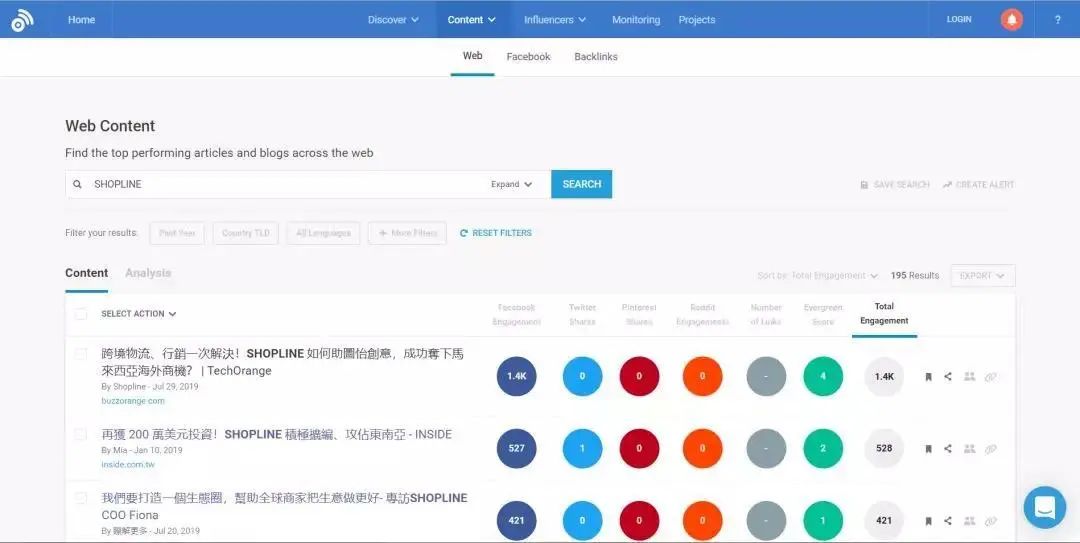The height and width of the screenshot is (543, 1080).
Task: View sharers of COO Fiona article
Action: pyautogui.click(x=969, y=520)
